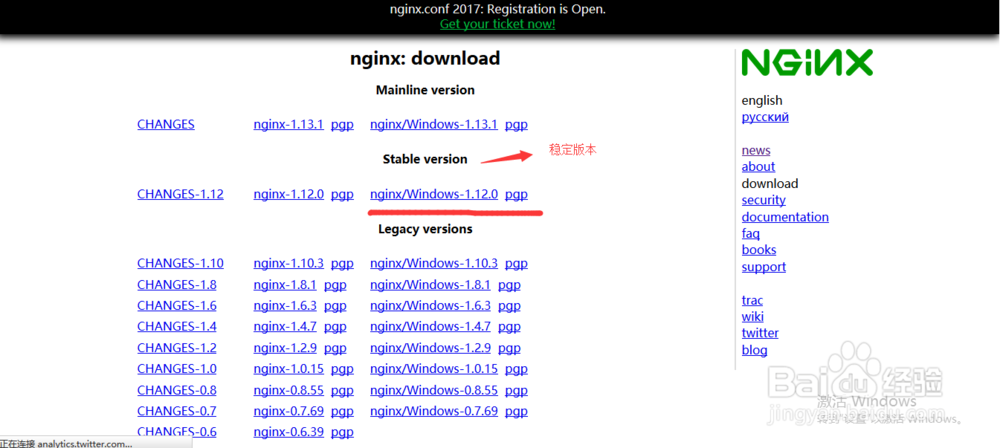Download nginx/Windows-1.13.1

point(434,124)
